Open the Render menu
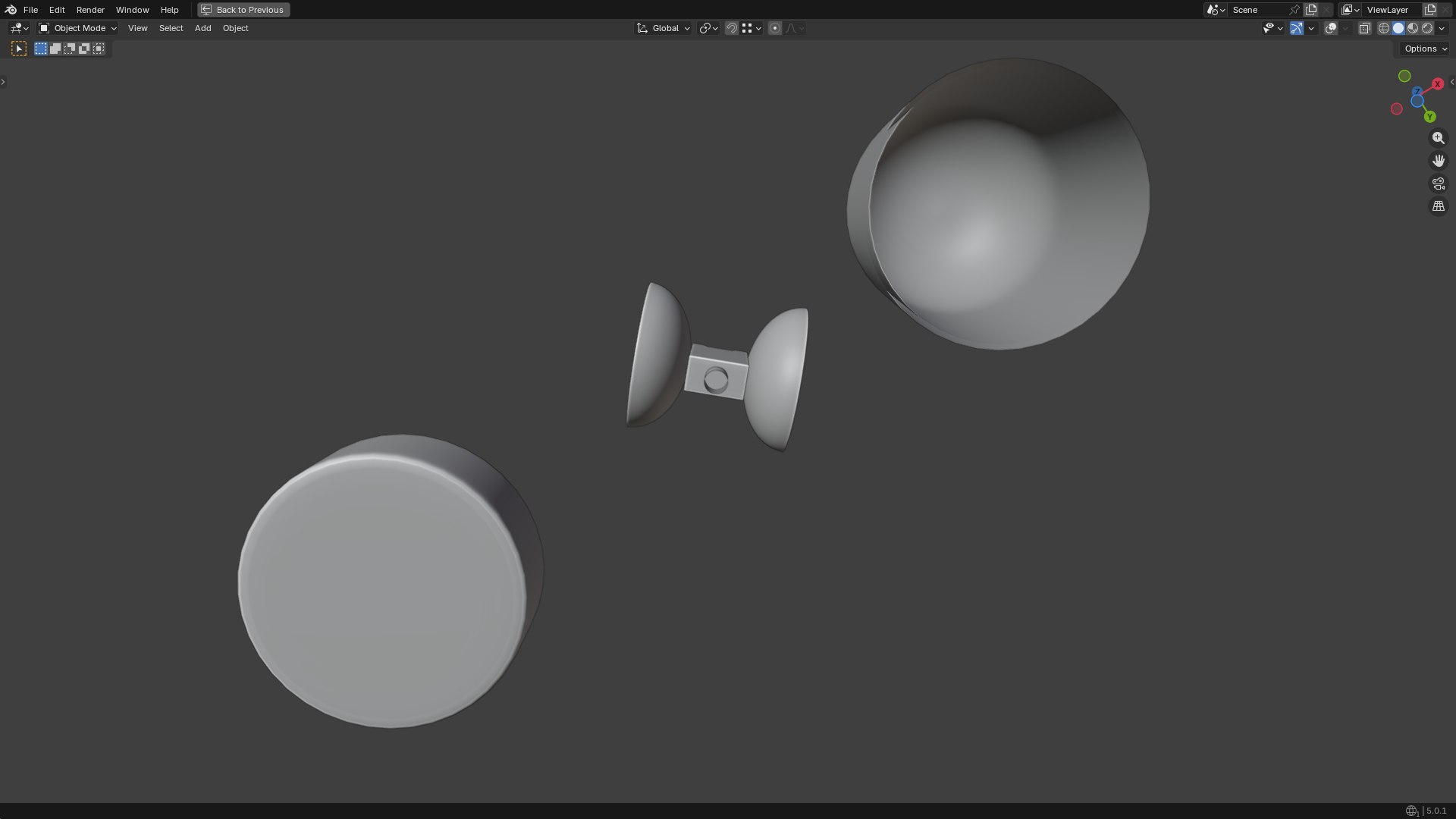The width and height of the screenshot is (1456, 819). point(90,10)
